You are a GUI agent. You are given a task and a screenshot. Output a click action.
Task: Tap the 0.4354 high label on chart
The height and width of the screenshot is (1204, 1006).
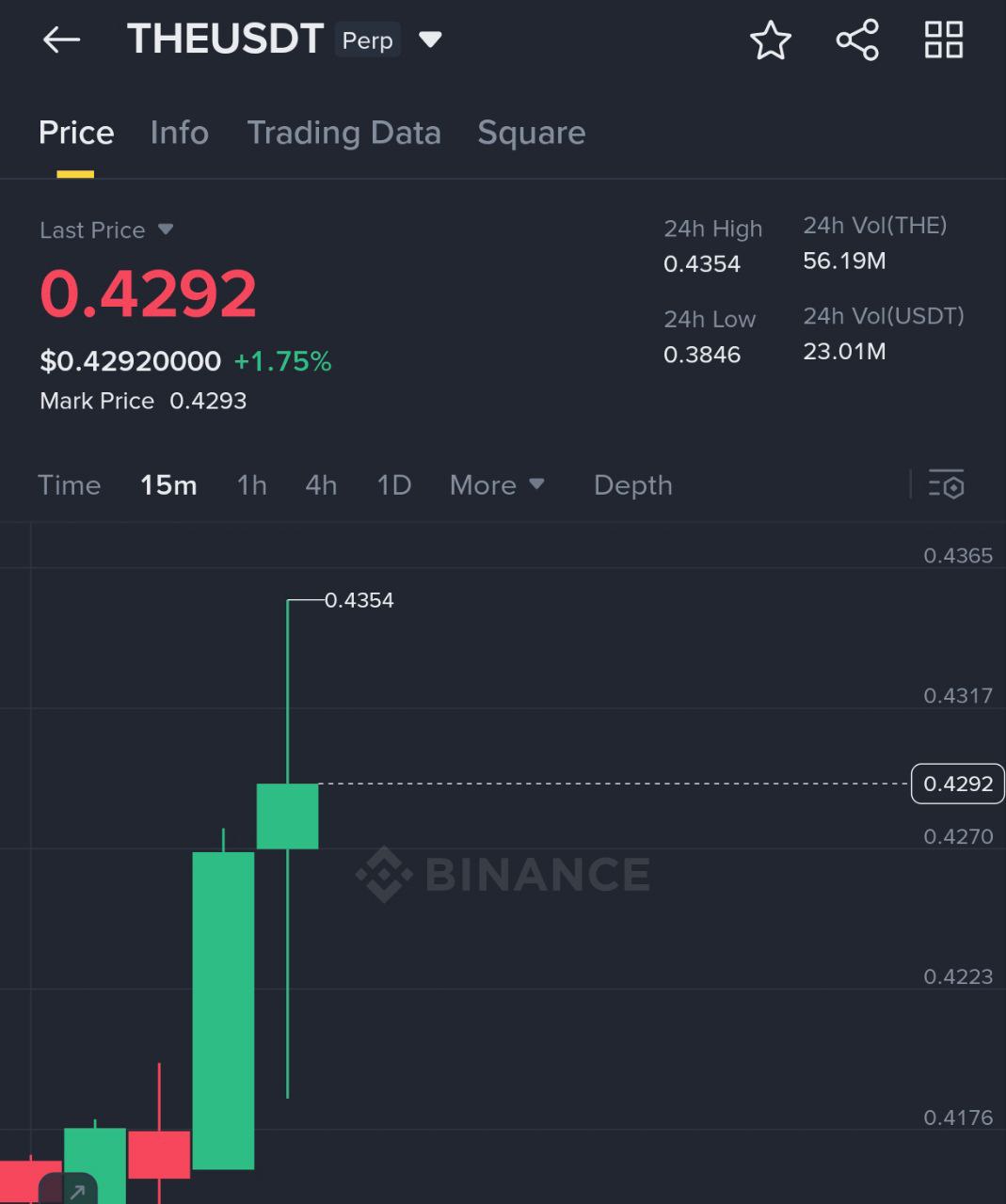tap(359, 600)
